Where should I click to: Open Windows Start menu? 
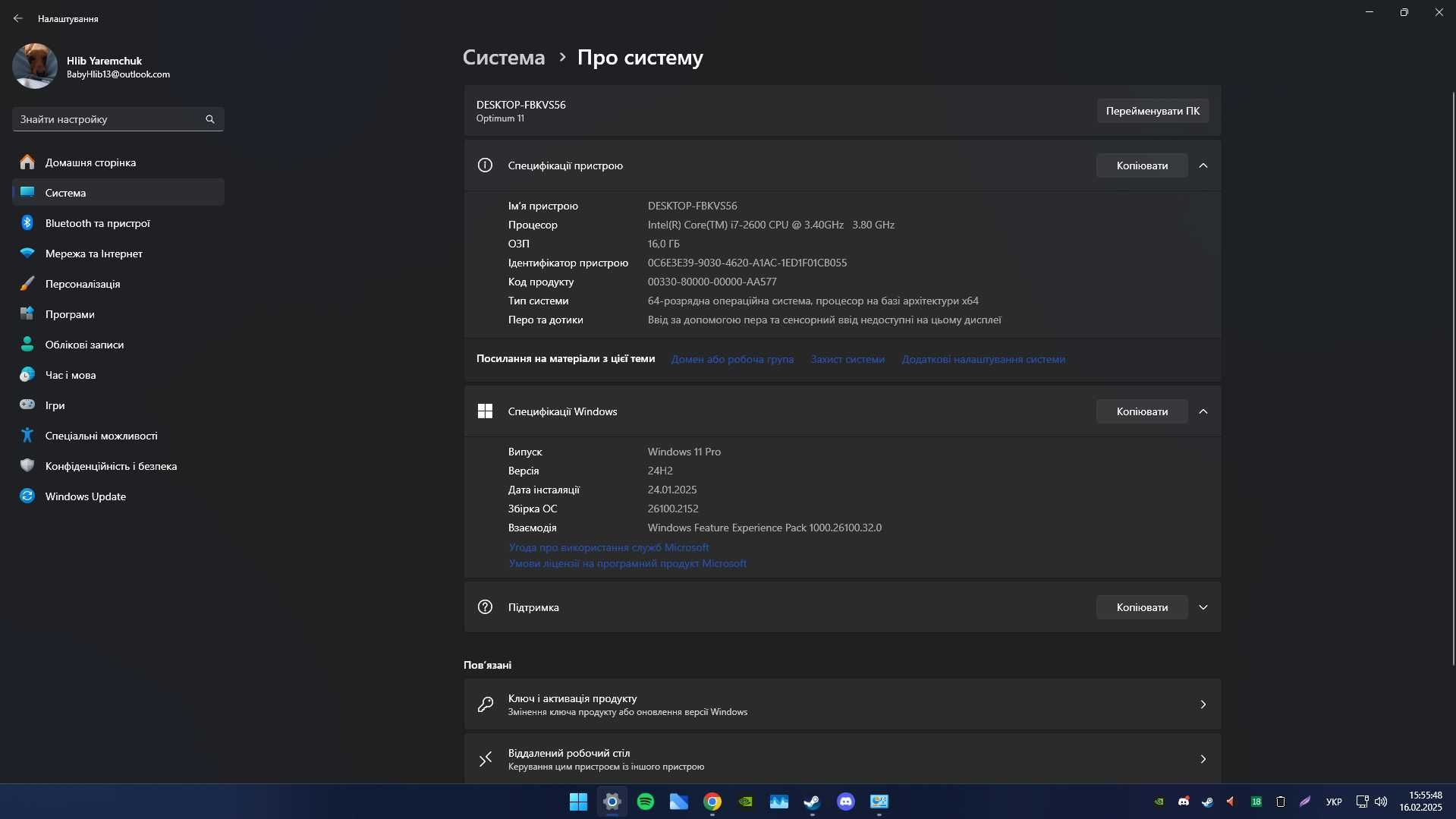pos(578,802)
